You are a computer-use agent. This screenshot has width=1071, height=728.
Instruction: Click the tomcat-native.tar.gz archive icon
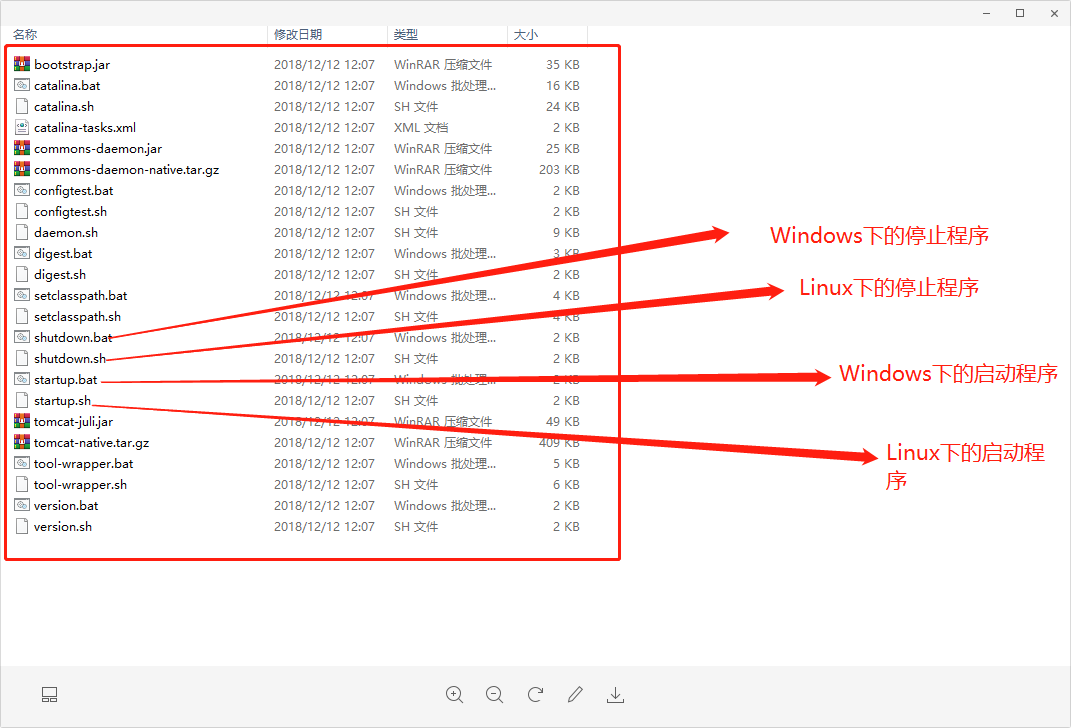[x=22, y=443]
